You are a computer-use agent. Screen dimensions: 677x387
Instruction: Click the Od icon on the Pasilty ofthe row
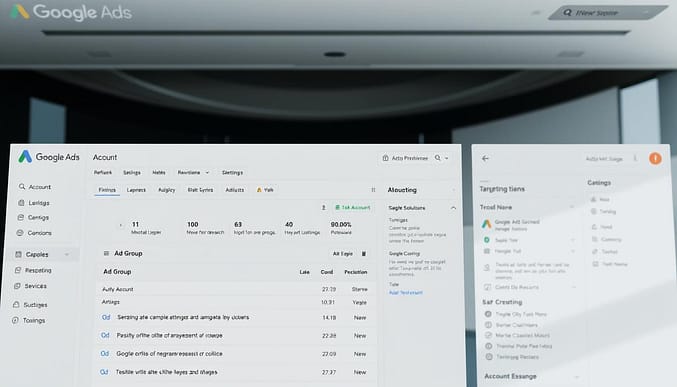tap(105, 336)
